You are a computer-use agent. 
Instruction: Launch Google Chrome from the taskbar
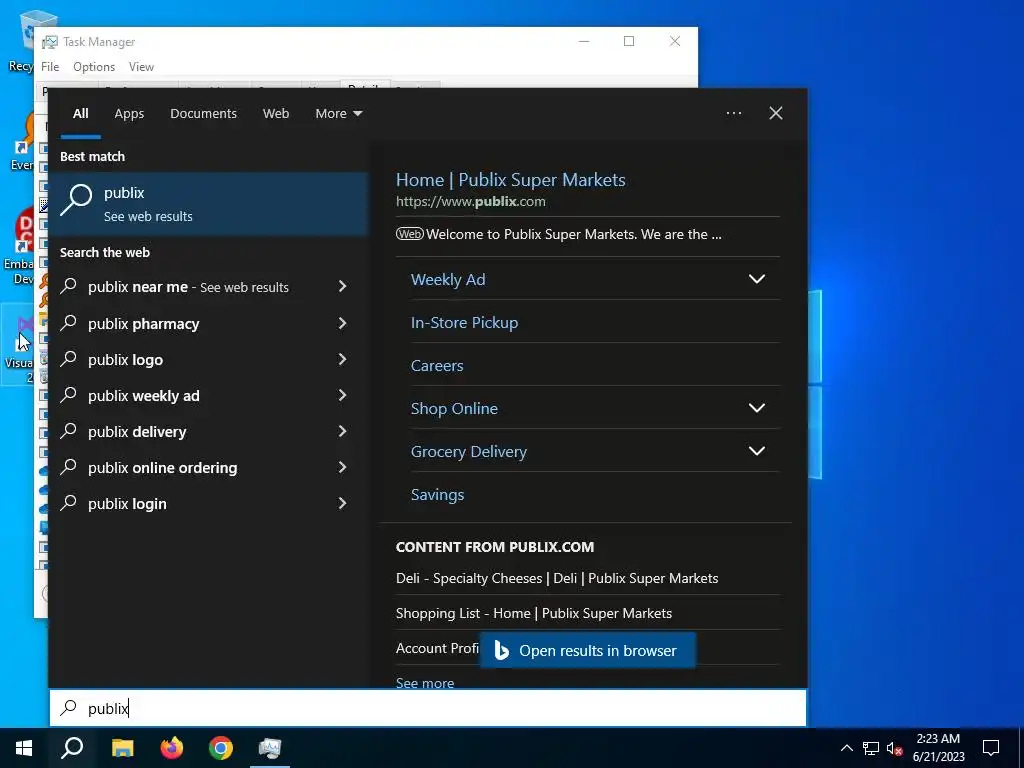pos(221,748)
